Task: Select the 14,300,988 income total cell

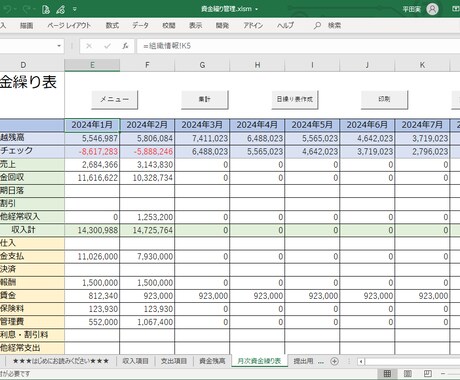Action: (92, 230)
